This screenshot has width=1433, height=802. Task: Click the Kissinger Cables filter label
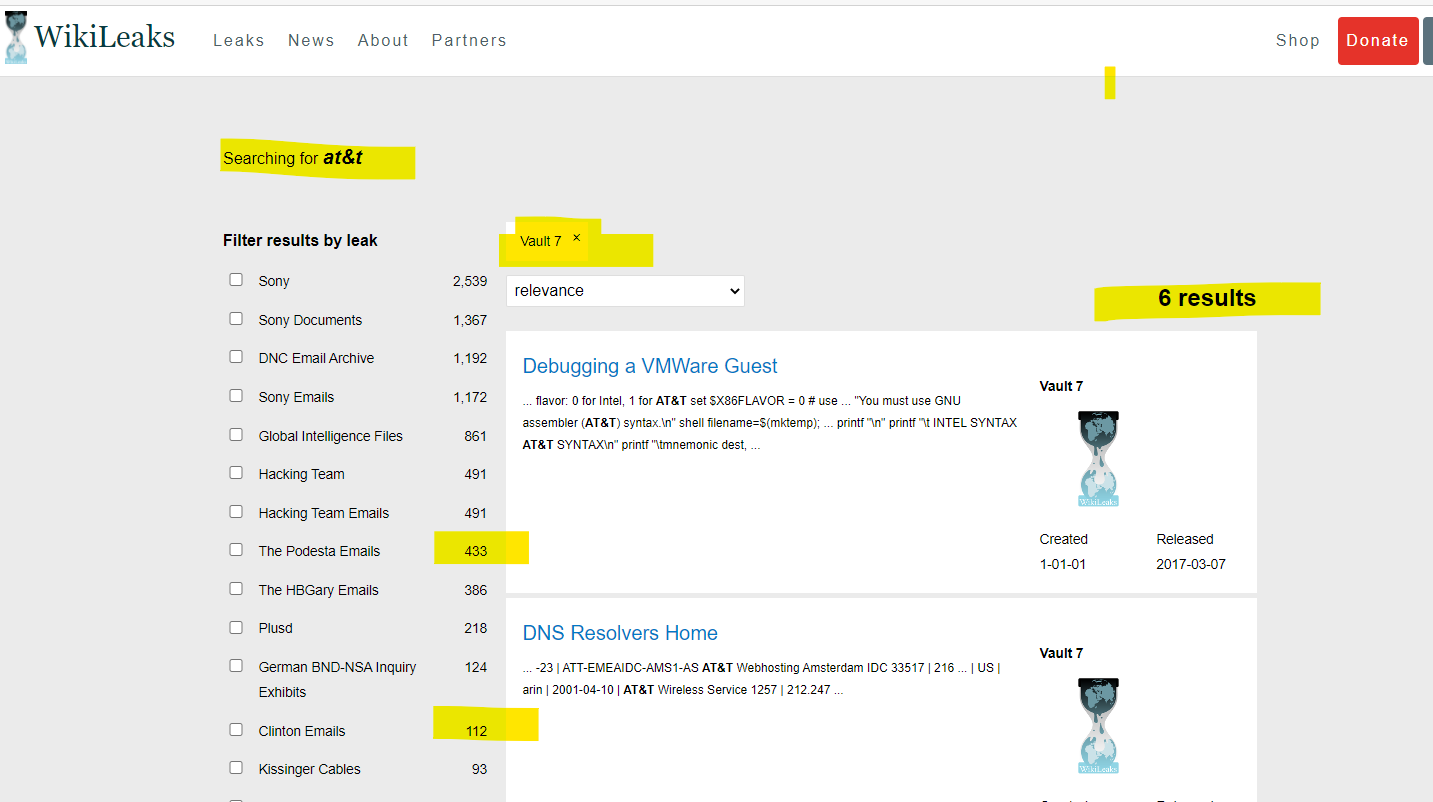(x=309, y=769)
